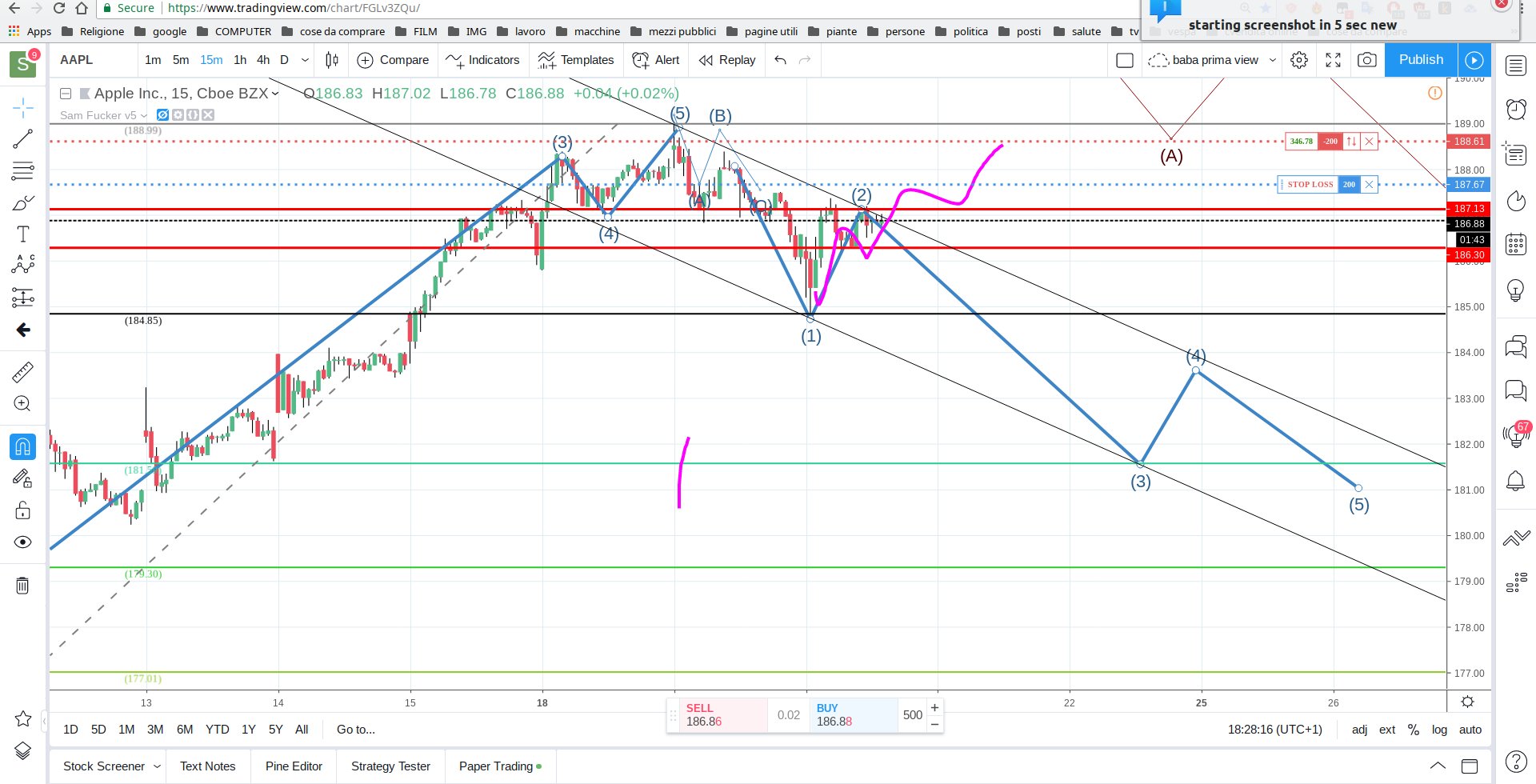This screenshot has height=784, width=1536.
Task: Switch to the 4h timeframe
Action: pyautogui.click(x=263, y=60)
